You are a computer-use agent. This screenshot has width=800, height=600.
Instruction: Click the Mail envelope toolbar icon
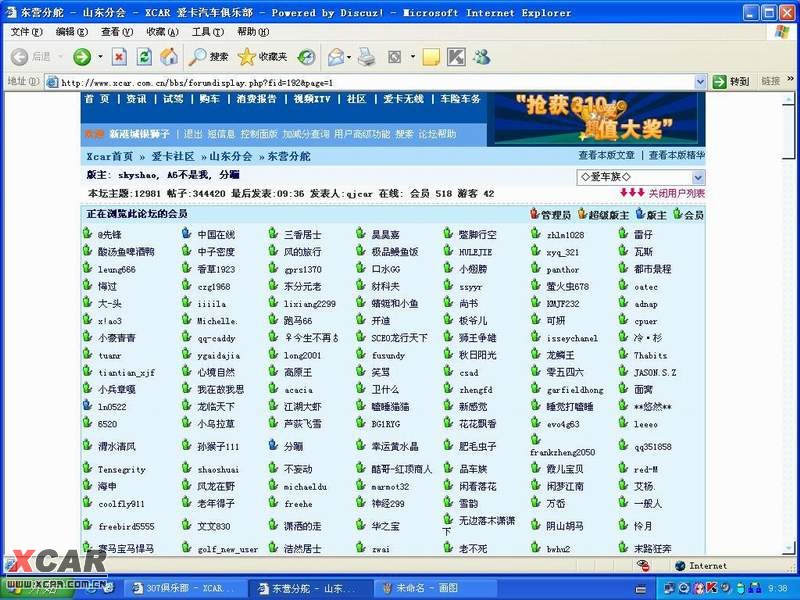point(335,57)
